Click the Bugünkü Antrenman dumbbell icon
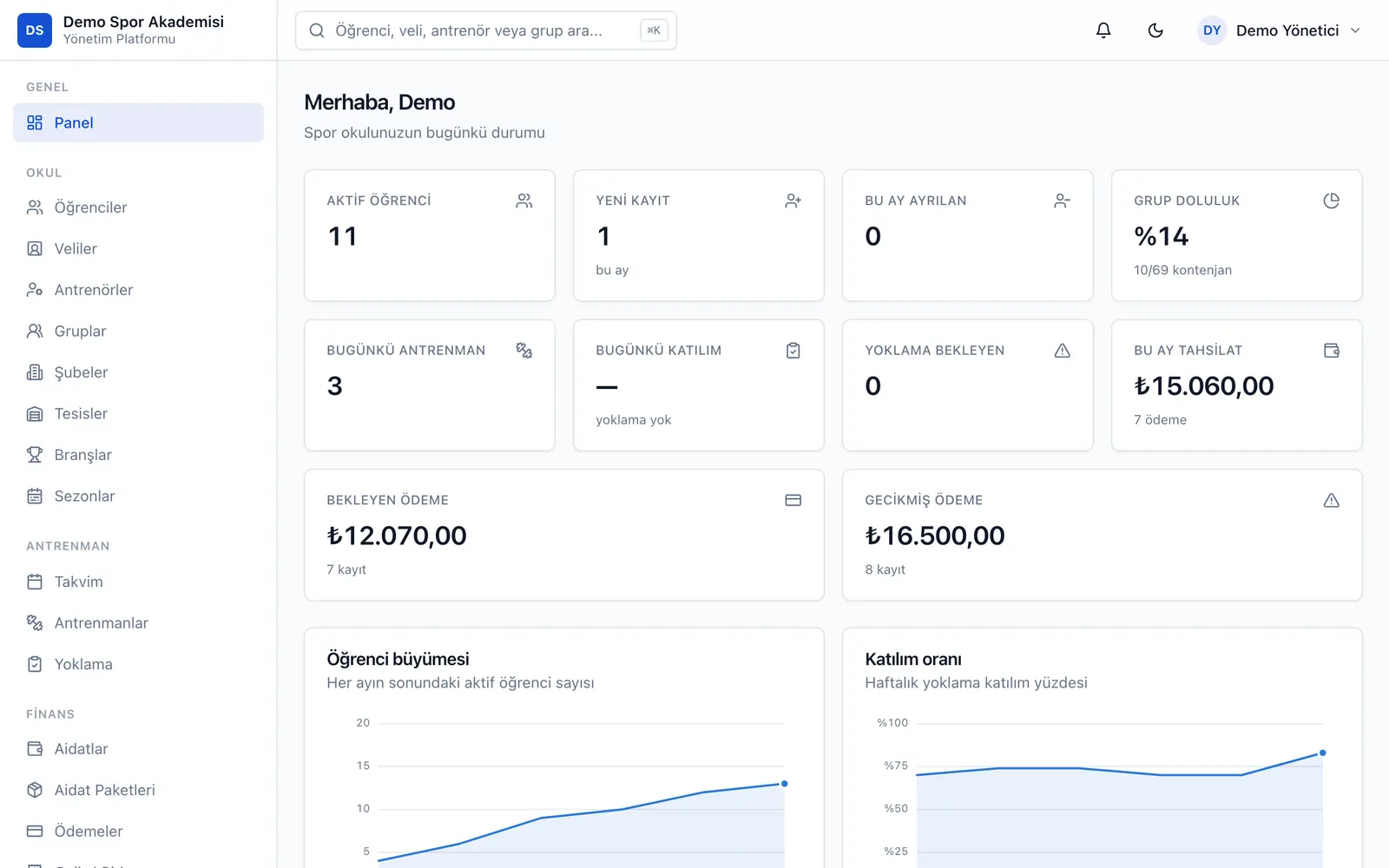Image resolution: width=1389 pixels, height=868 pixels. [x=524, y=350]
